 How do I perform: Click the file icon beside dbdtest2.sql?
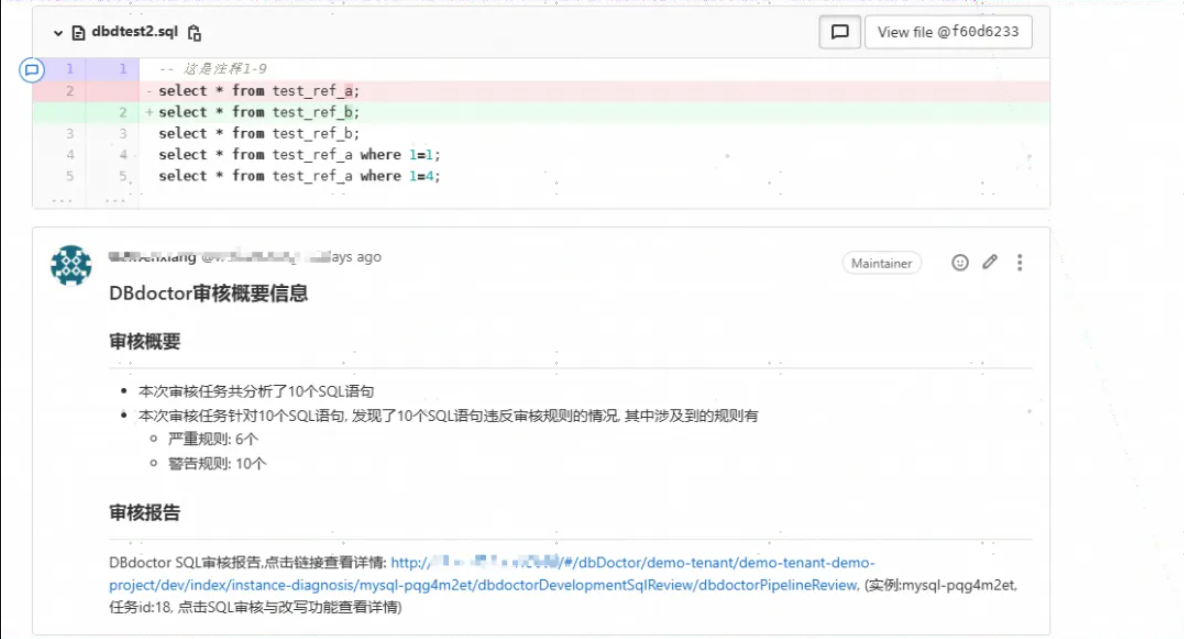tap(78, 32)
